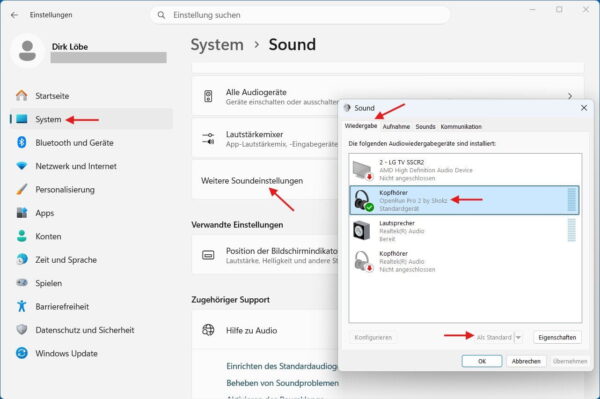
Task: Click the Übernehmen button
Action: click(x=570, y=361)
